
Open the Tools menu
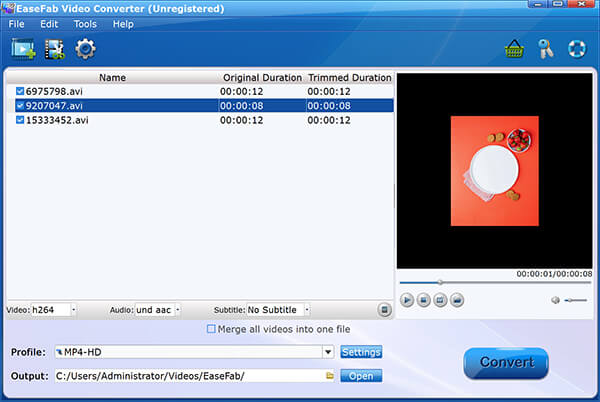85,24
